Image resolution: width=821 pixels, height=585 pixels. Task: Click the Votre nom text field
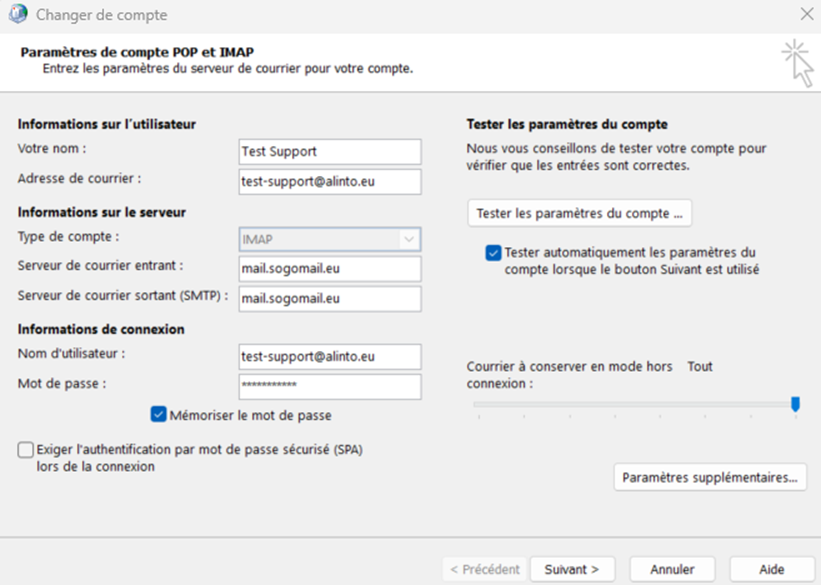330,151
